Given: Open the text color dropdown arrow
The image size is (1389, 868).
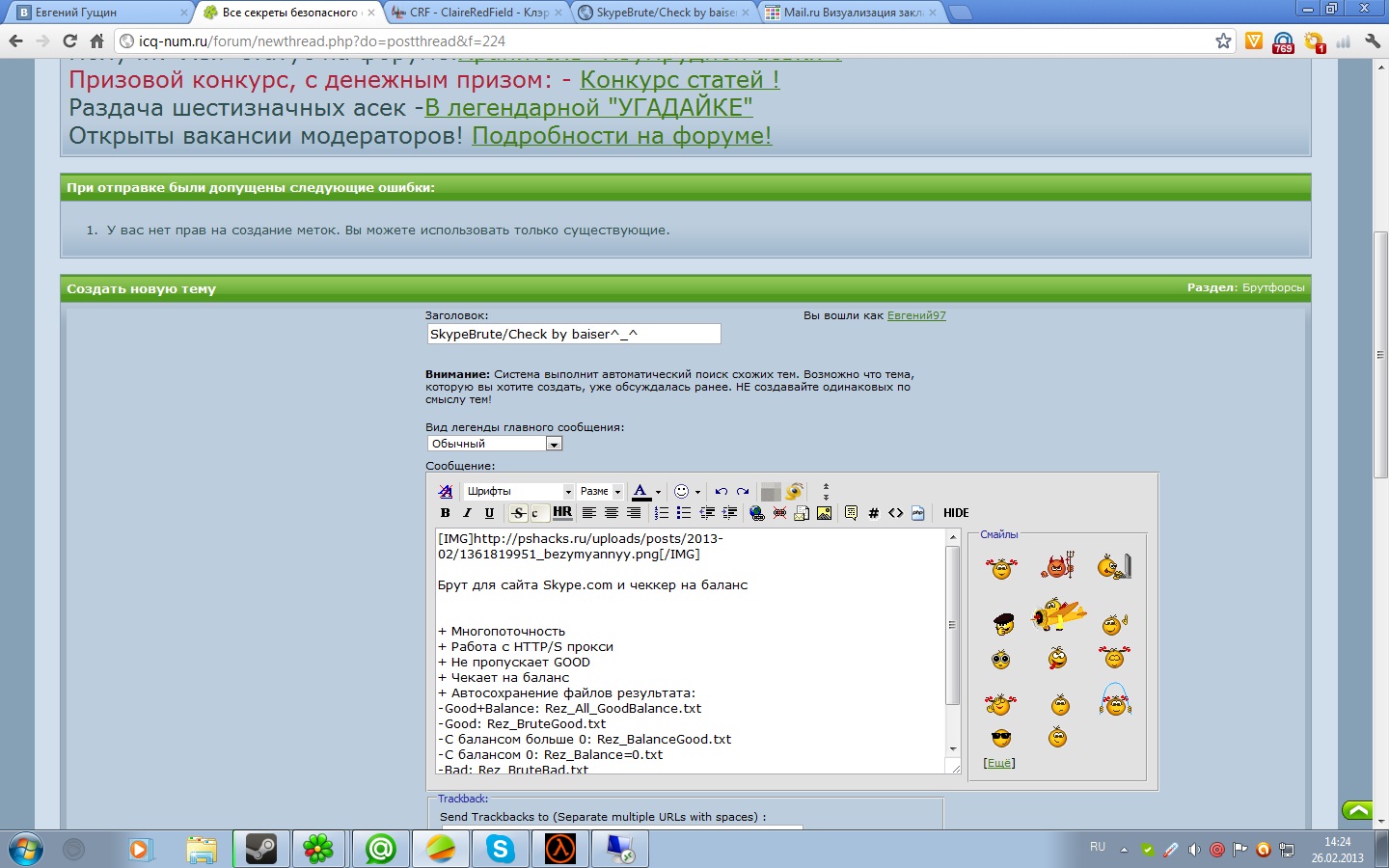Looking at the screenshot, I should click(659, 492).
